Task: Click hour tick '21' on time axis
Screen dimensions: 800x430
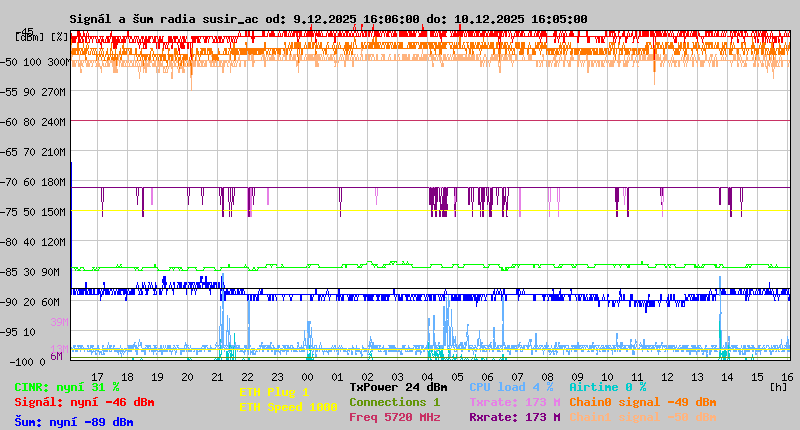Action: (x=217, y=377)
